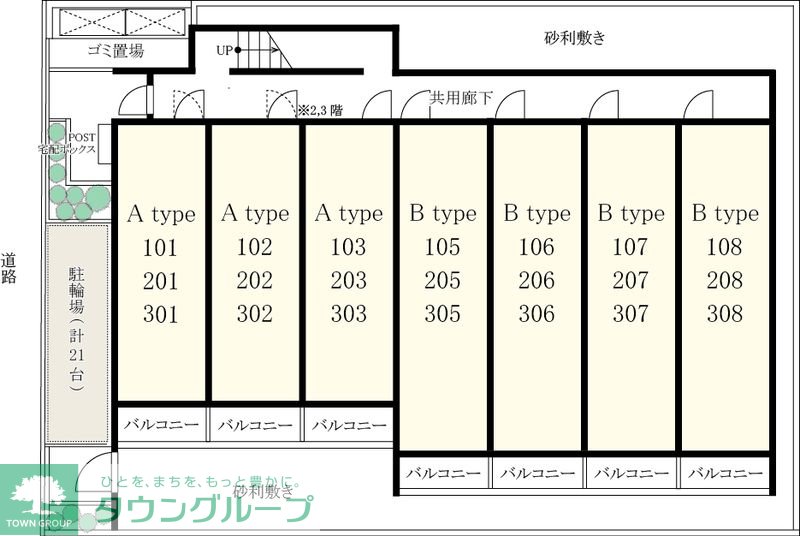Click the ※2,3 階 note

[320, 110]
